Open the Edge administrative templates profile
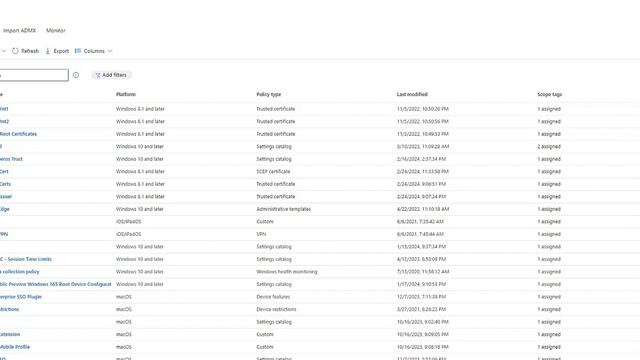Viewport: 640px width, 360px height. pos(4,209)
